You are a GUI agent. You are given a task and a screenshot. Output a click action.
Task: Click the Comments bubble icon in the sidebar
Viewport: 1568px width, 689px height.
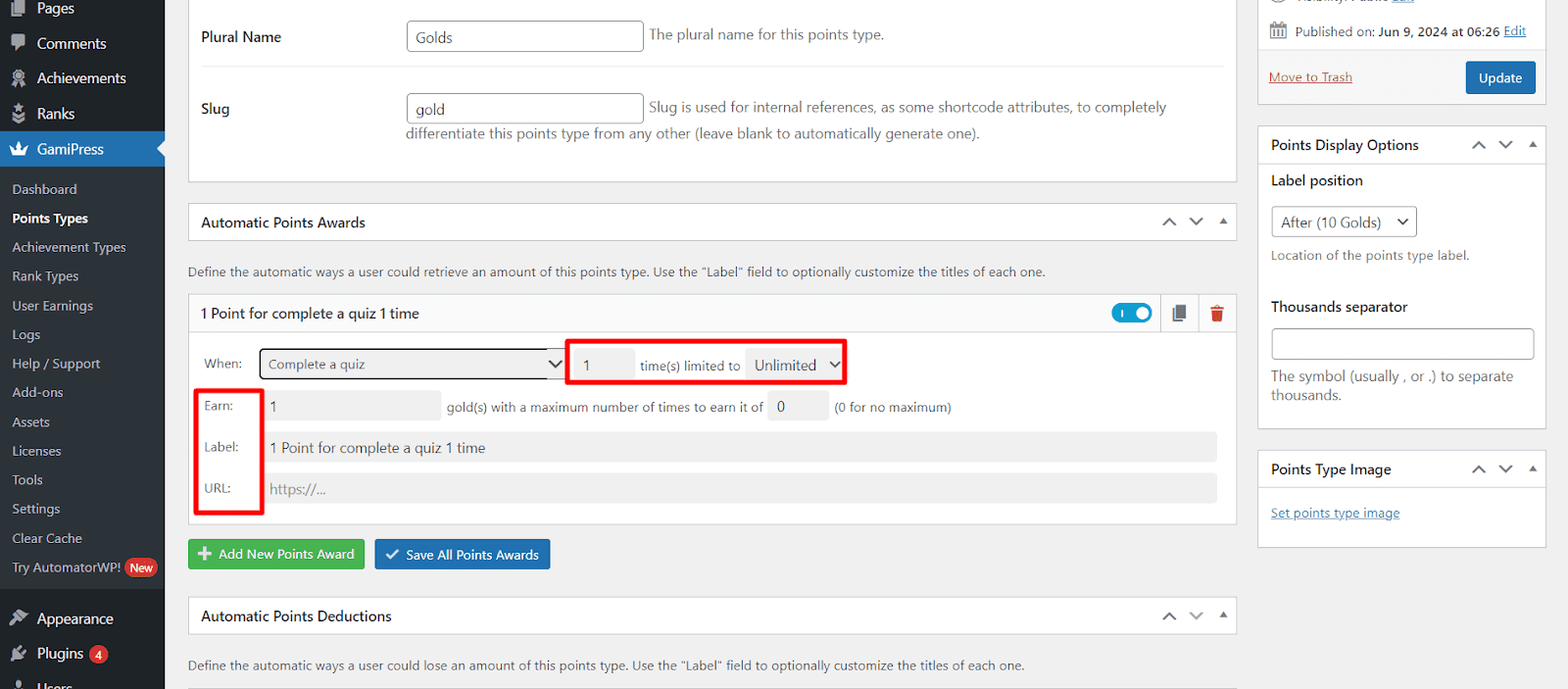tap(19, 43)
